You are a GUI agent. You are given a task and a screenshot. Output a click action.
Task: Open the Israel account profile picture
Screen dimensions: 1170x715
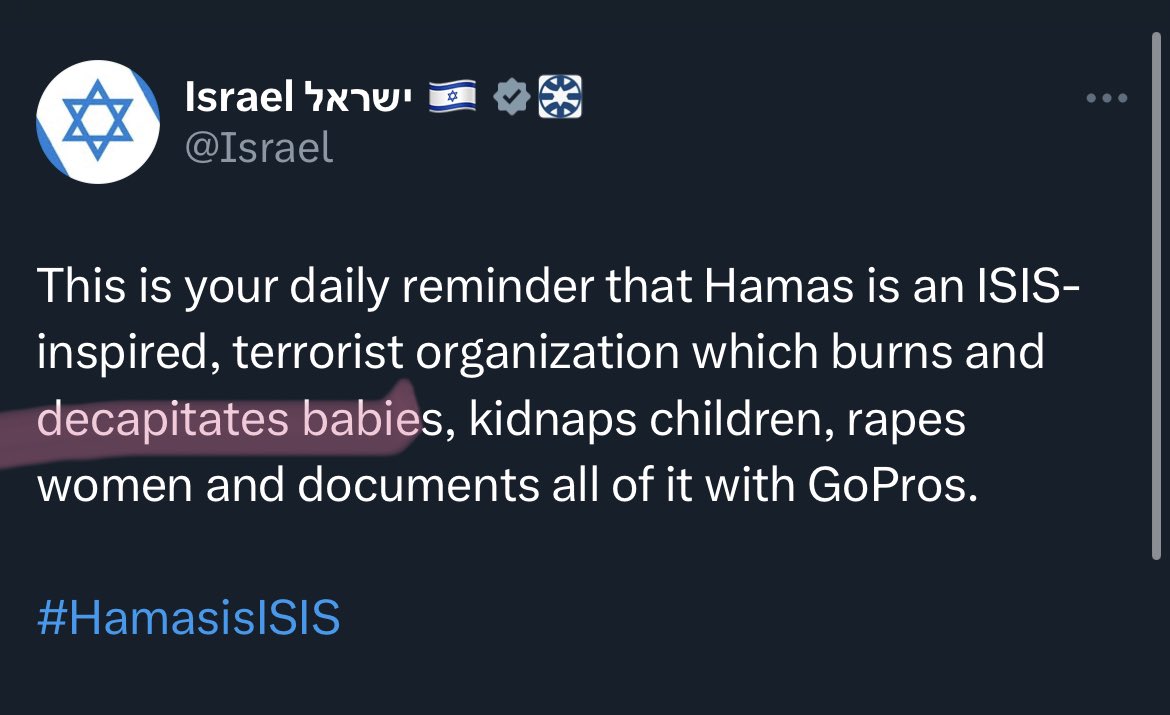pyautogui.click(x=97, y=121)
